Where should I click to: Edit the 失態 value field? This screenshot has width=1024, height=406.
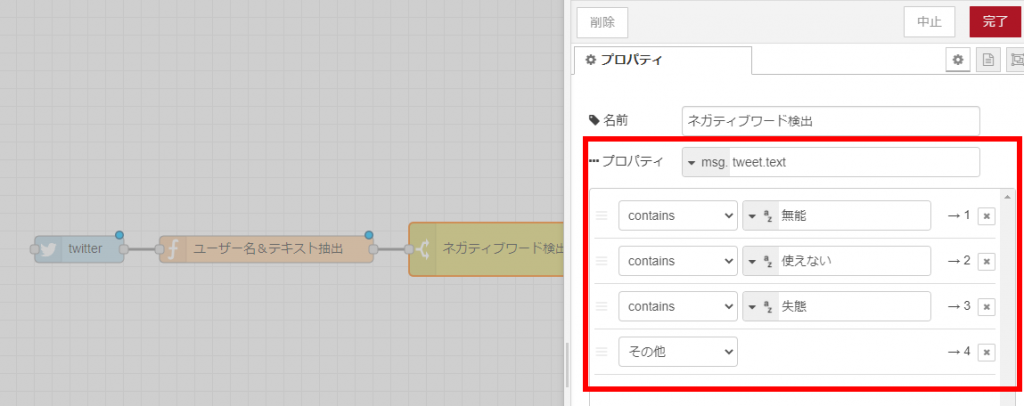point(854,306)
